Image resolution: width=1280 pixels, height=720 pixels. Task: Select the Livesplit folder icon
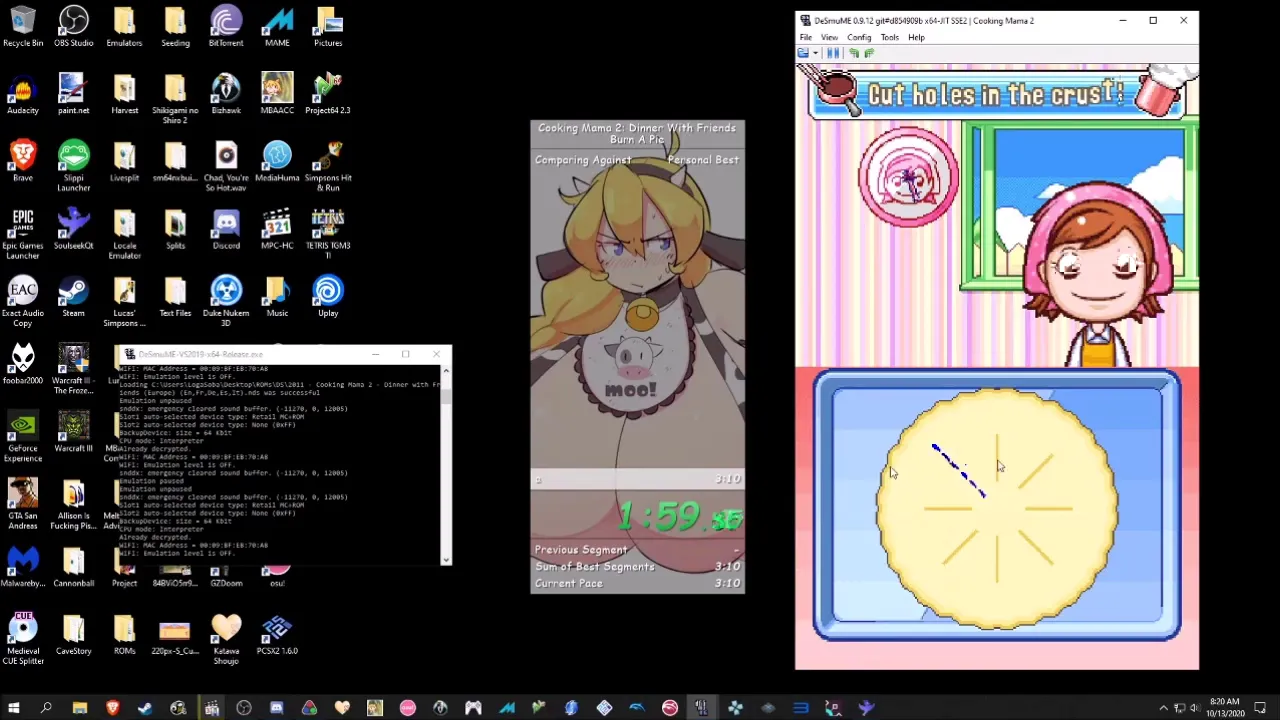[x=124, y=162]
